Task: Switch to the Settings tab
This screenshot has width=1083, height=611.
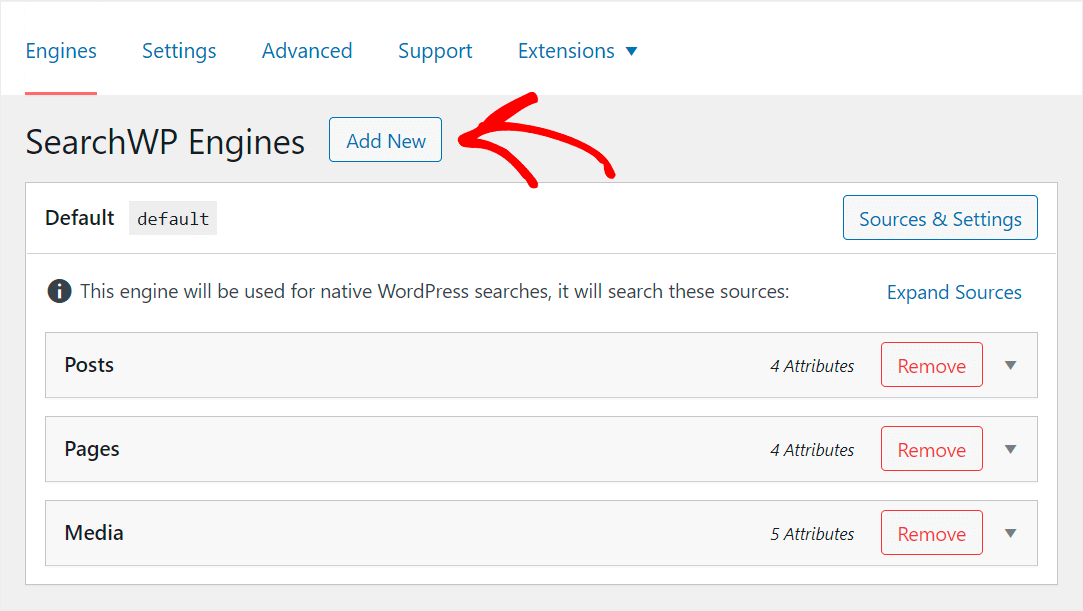Action: click(x=179, y=51)
